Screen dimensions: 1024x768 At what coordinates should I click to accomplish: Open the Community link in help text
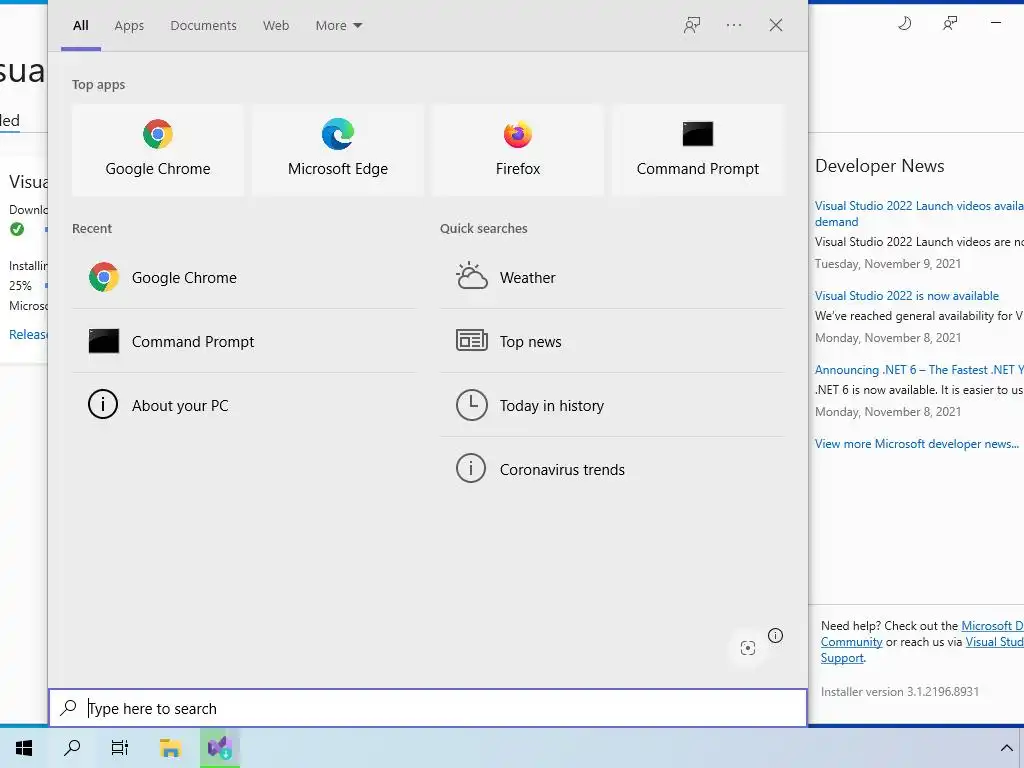pos(851,642)
